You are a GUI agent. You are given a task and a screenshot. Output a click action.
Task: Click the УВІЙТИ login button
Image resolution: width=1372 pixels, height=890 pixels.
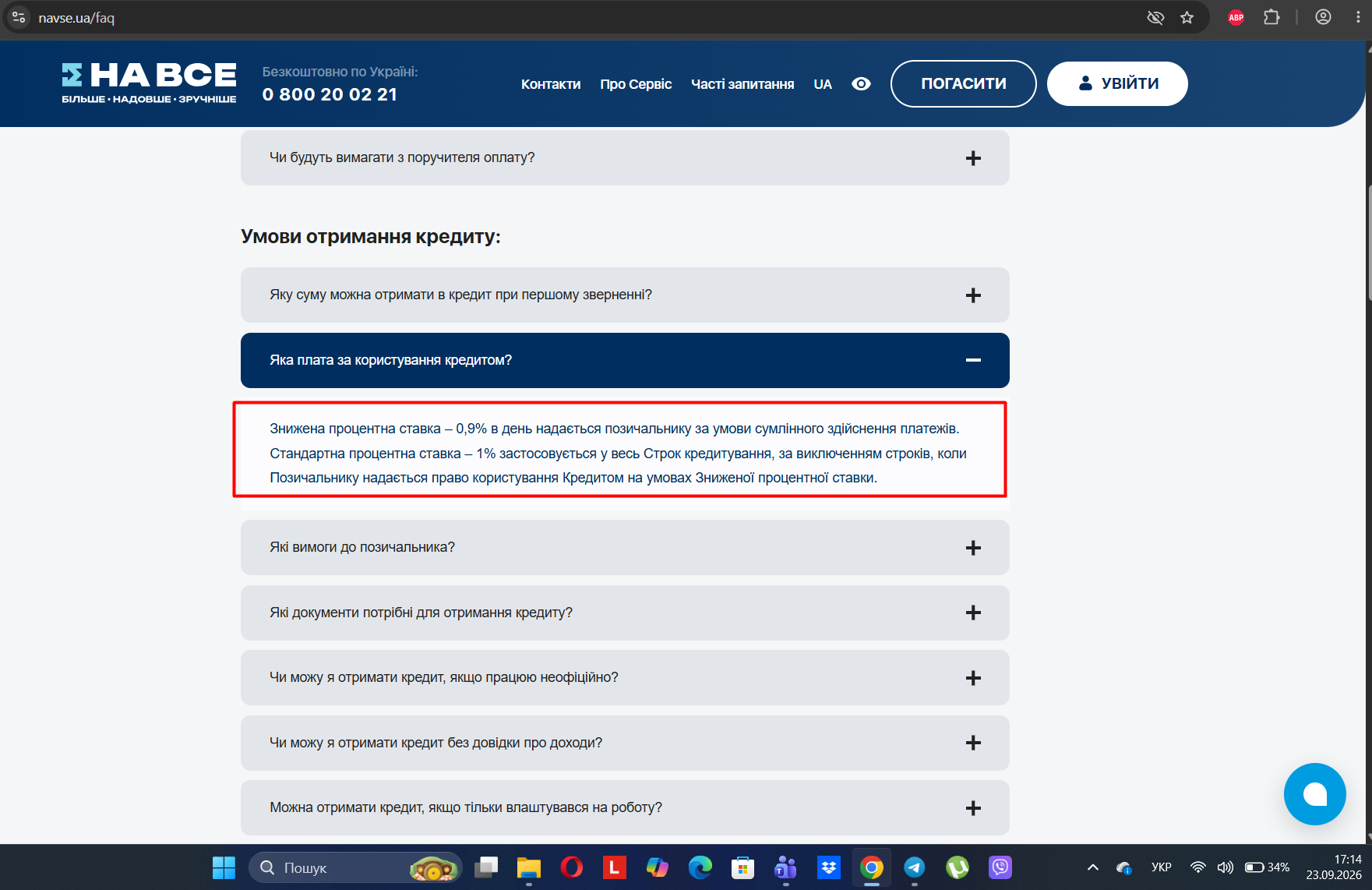[x=1117, y=83]
